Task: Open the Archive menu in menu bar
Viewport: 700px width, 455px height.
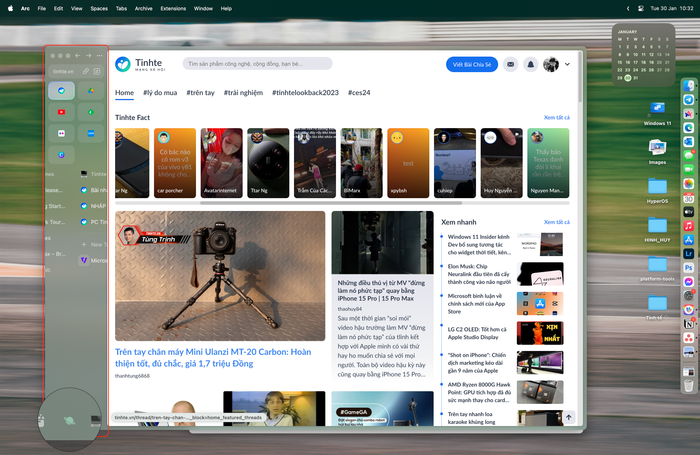Action: (x=144, y=8)
